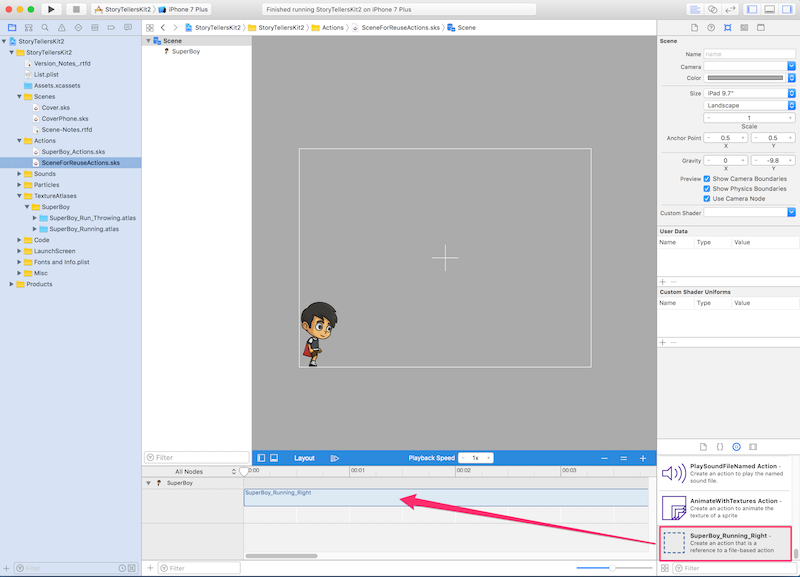Click the scene Name input field
Screen dimensions: 800x577
749,54
